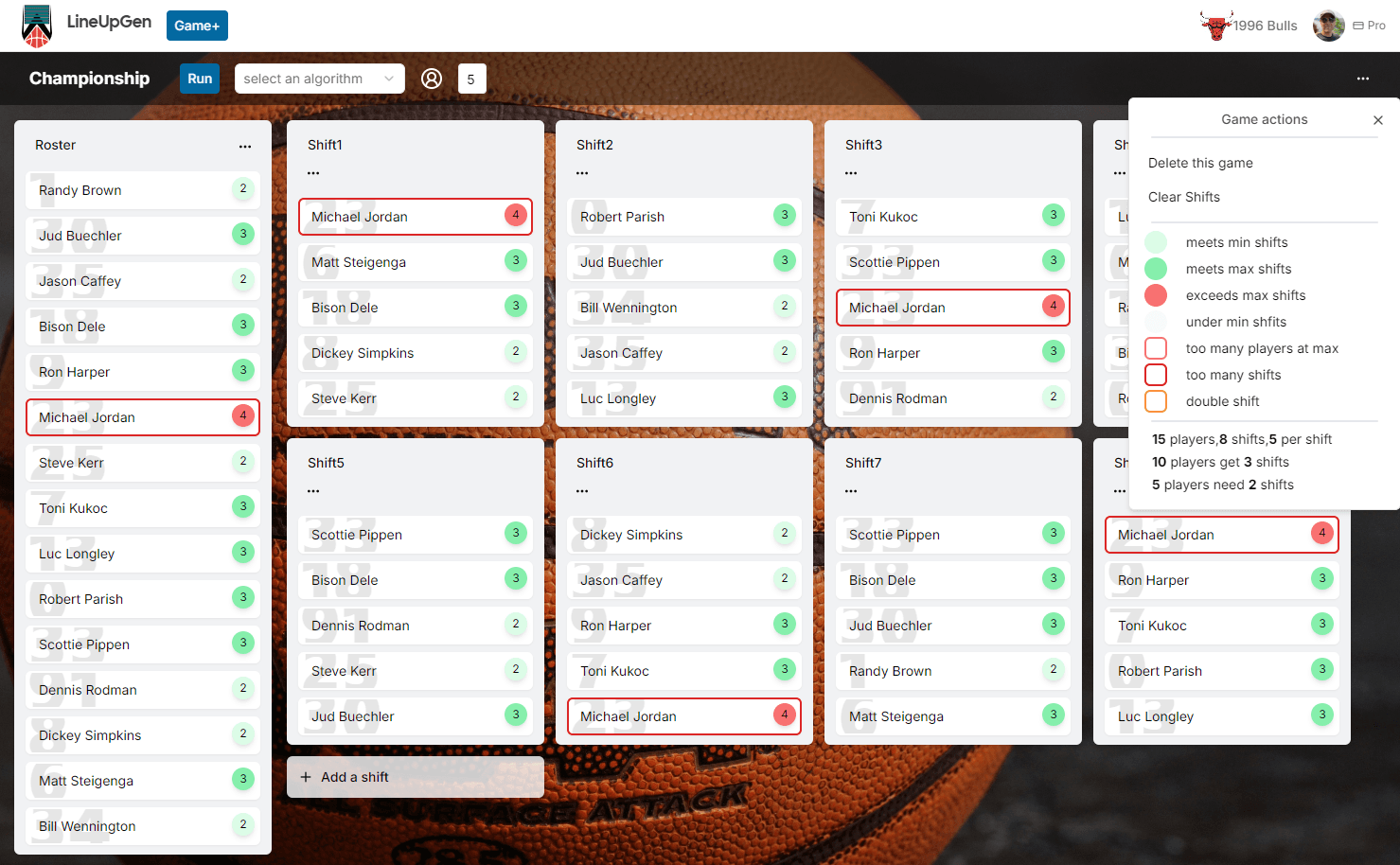The image size is (1400, 865).
Task: Open your profile avatar picture
Action: pos(1328,26)
